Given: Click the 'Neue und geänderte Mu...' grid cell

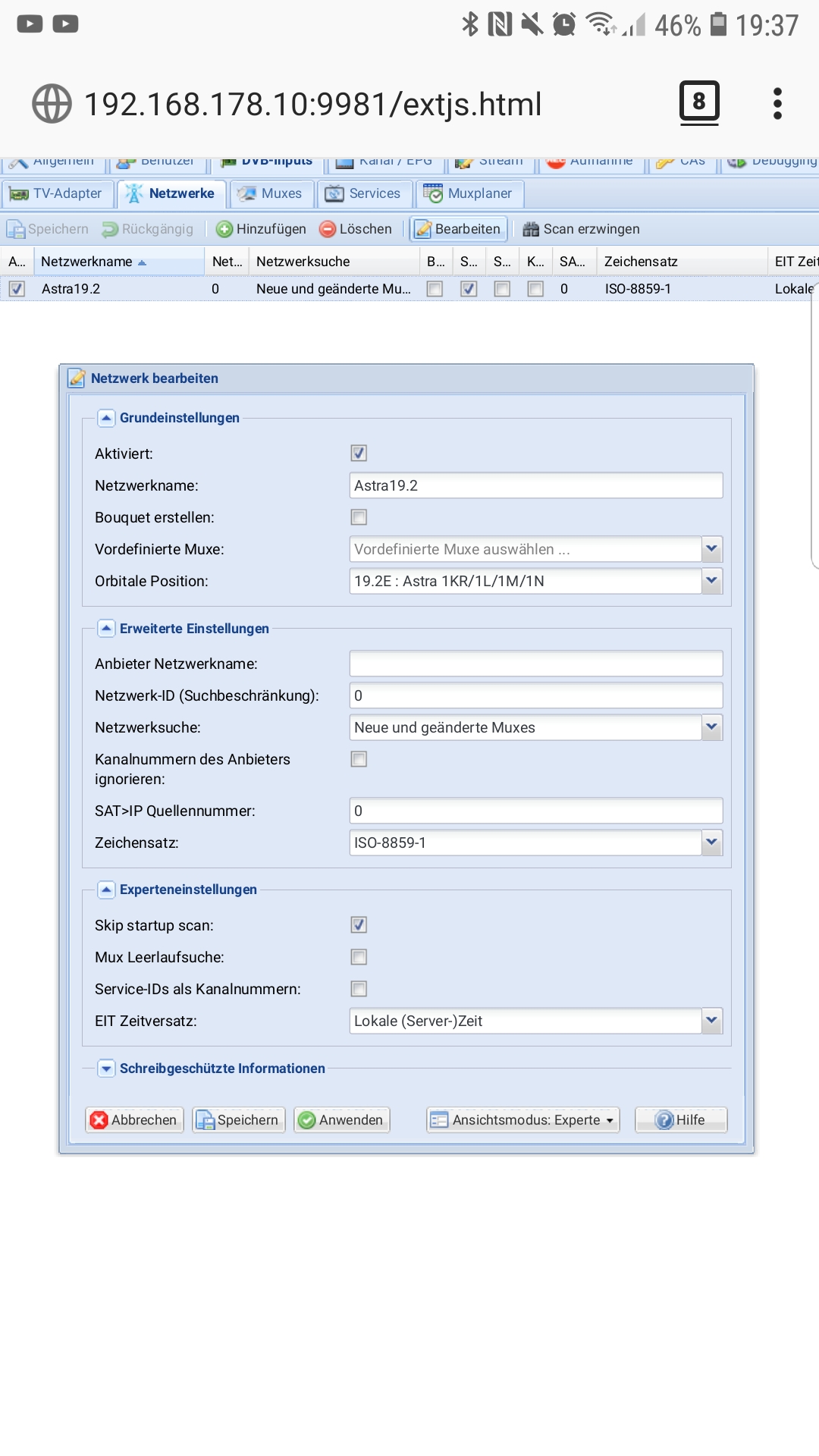Looking at the screenshot, I should click(x=334, y=289).
